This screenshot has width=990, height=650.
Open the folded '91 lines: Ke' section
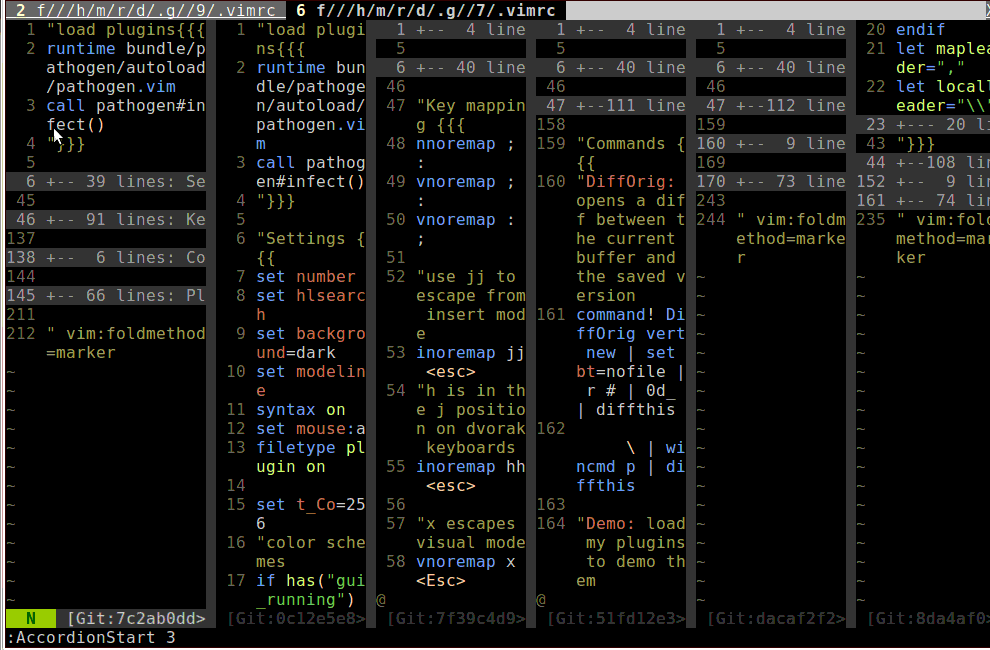tap(106, 220)
